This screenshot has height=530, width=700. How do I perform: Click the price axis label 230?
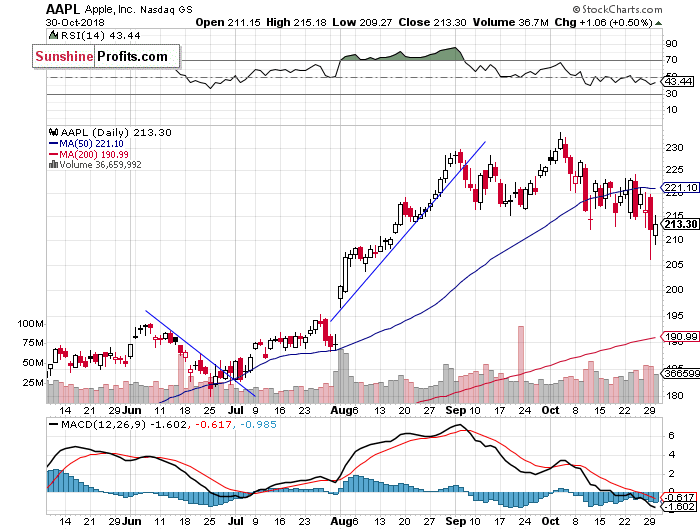pos(674,148)
